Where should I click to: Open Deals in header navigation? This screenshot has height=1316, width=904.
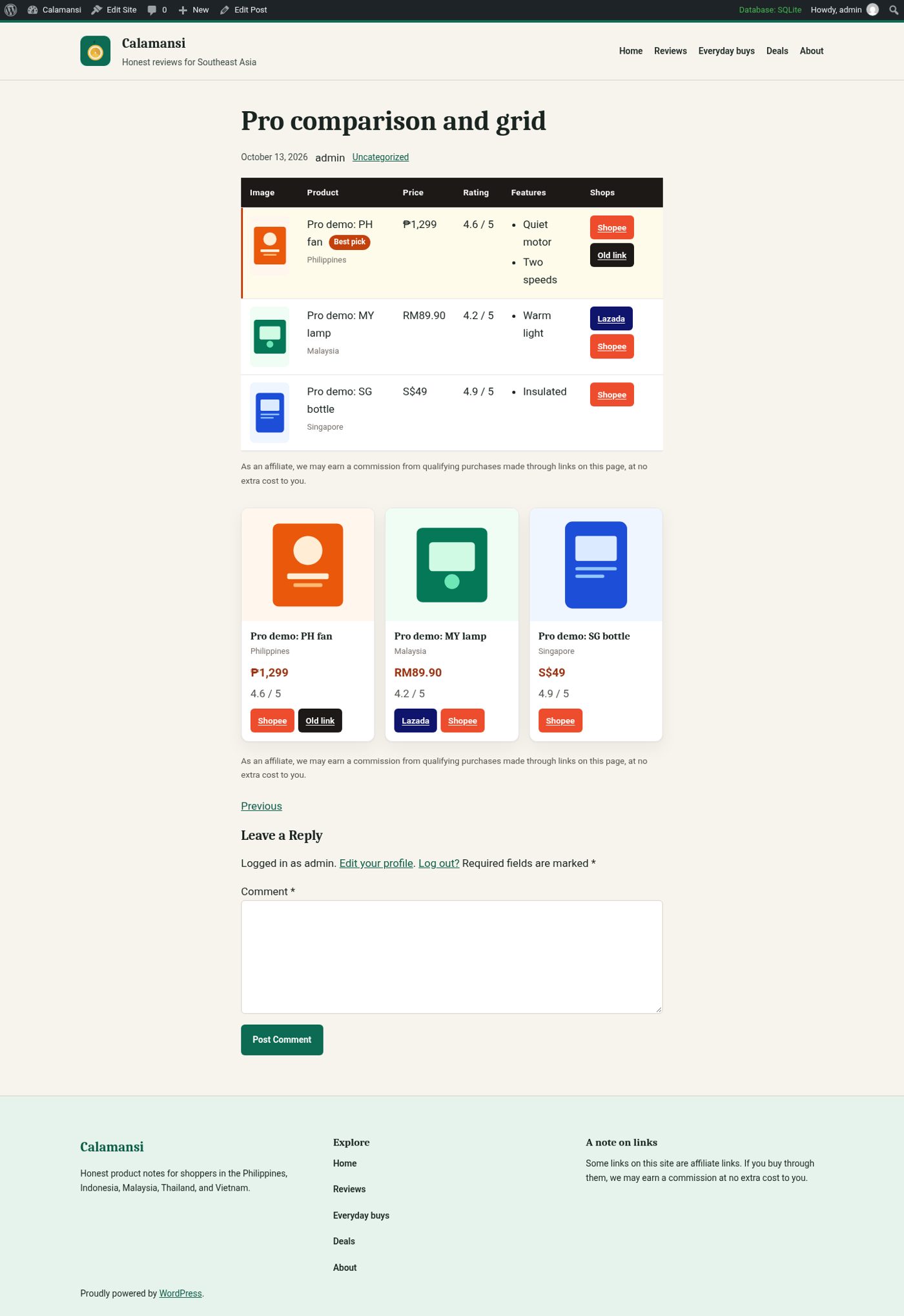pos(777,51)
